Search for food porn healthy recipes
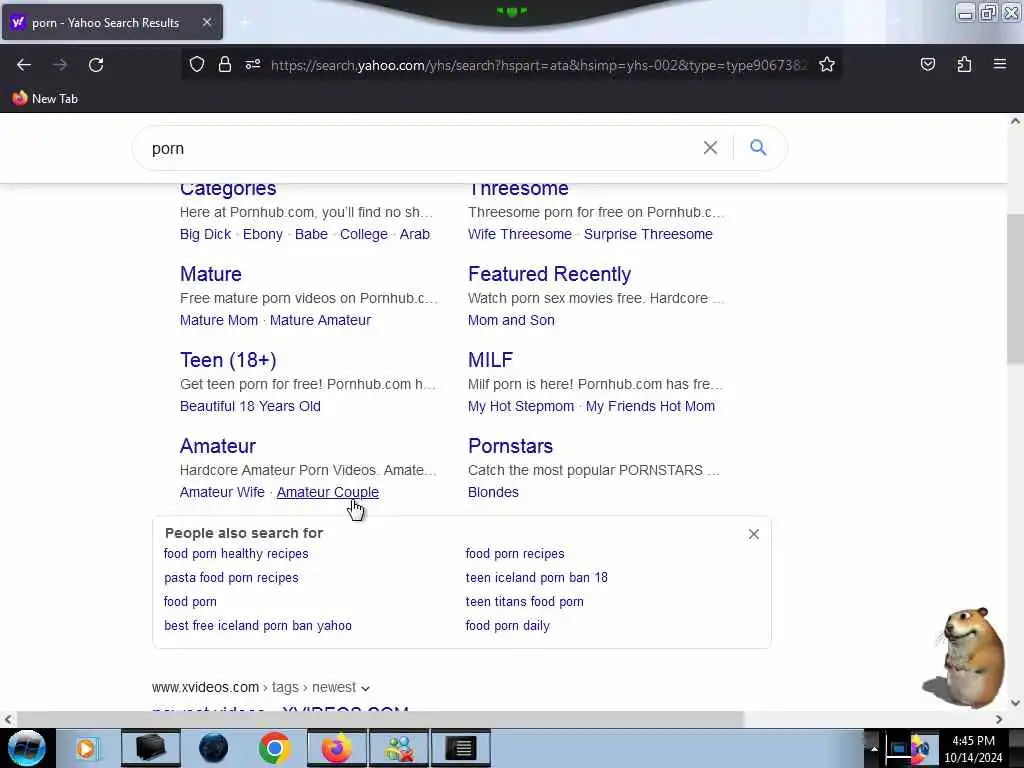 click(236, 554)
